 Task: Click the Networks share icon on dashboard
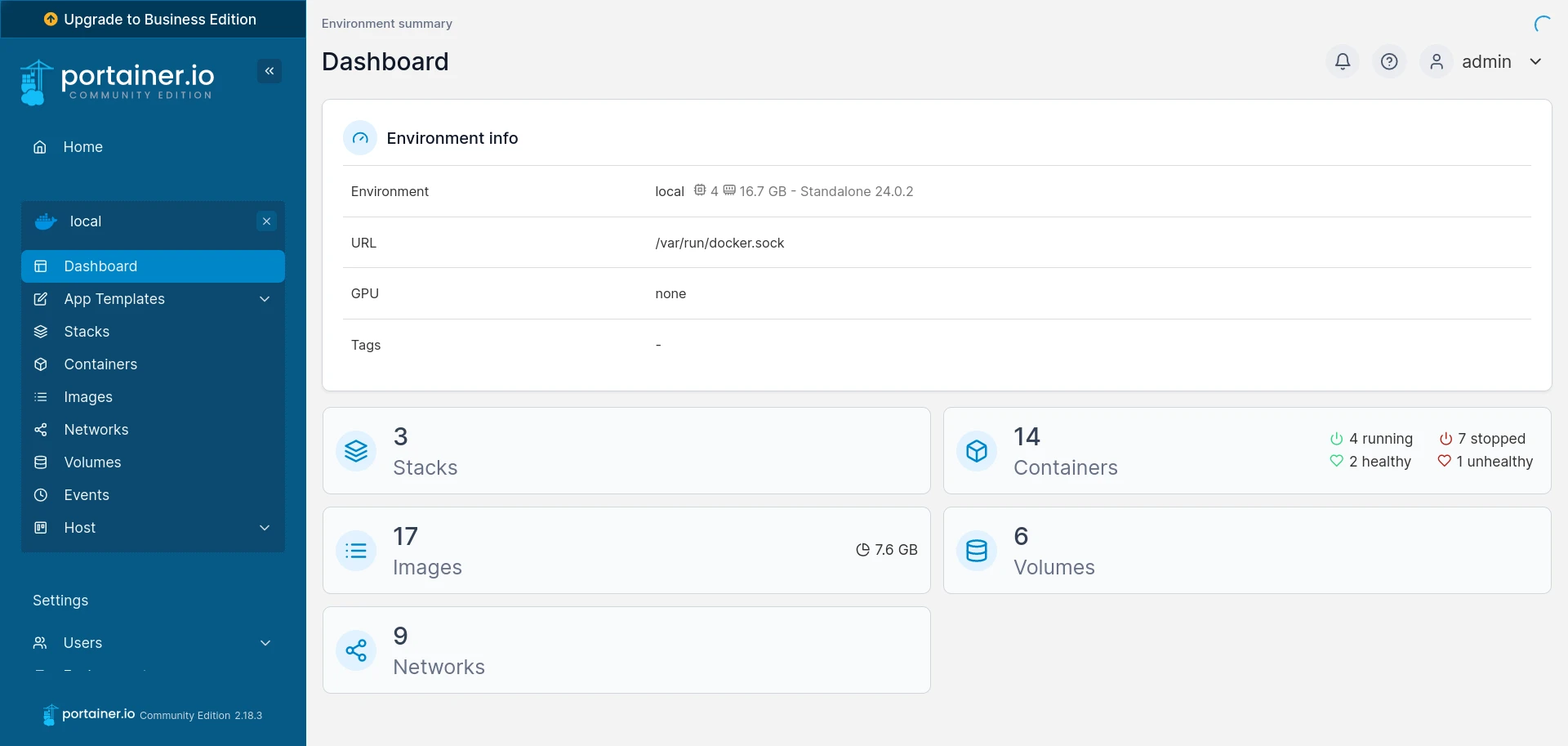[356, 650]
